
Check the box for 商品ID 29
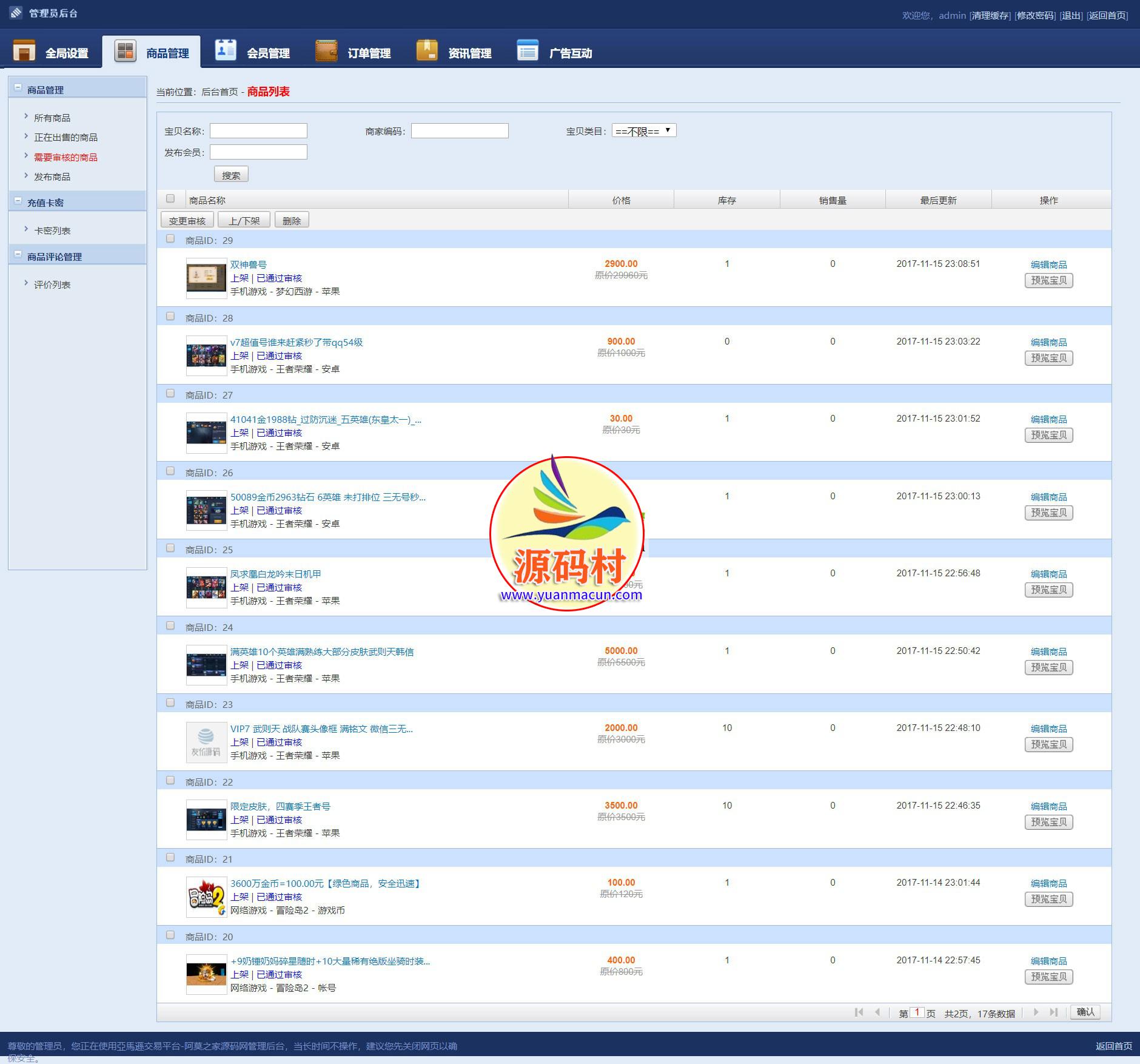(170, 239)
